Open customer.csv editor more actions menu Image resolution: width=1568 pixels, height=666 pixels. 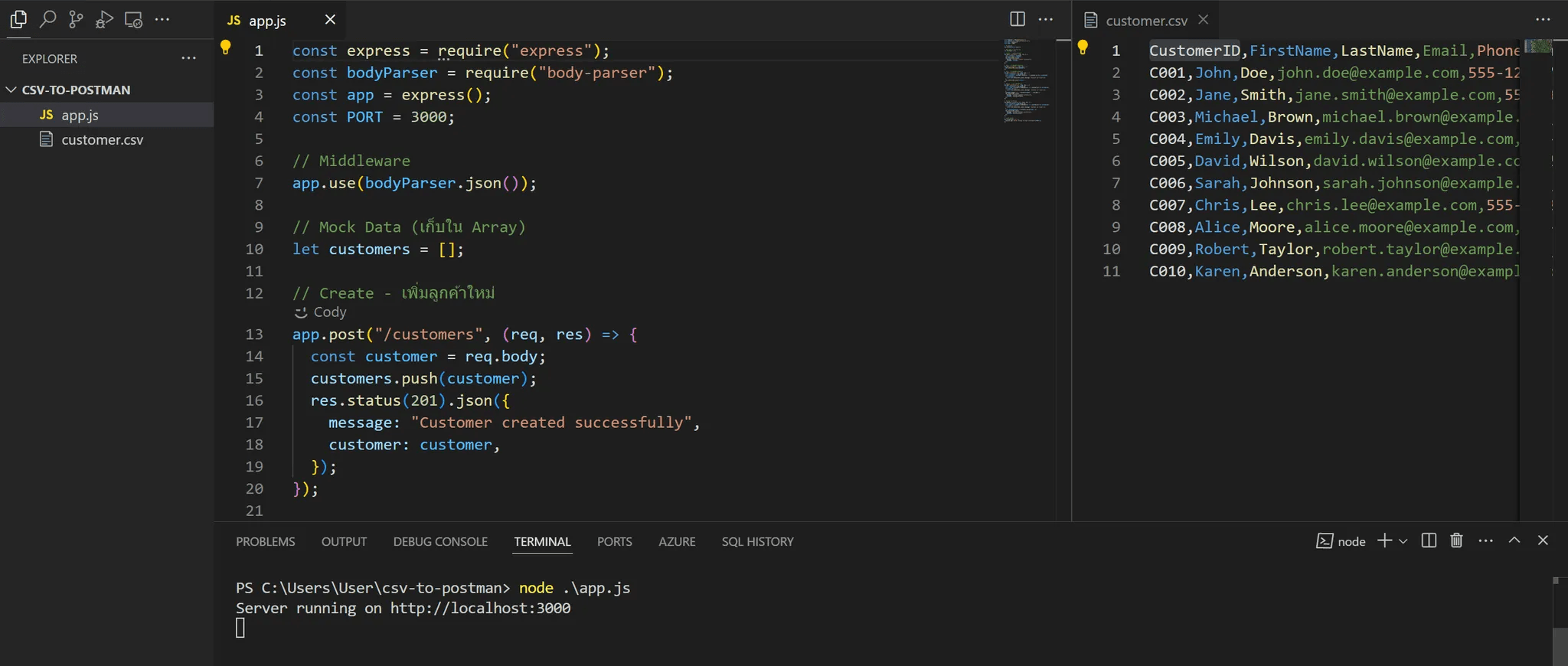pos(1543,19)
